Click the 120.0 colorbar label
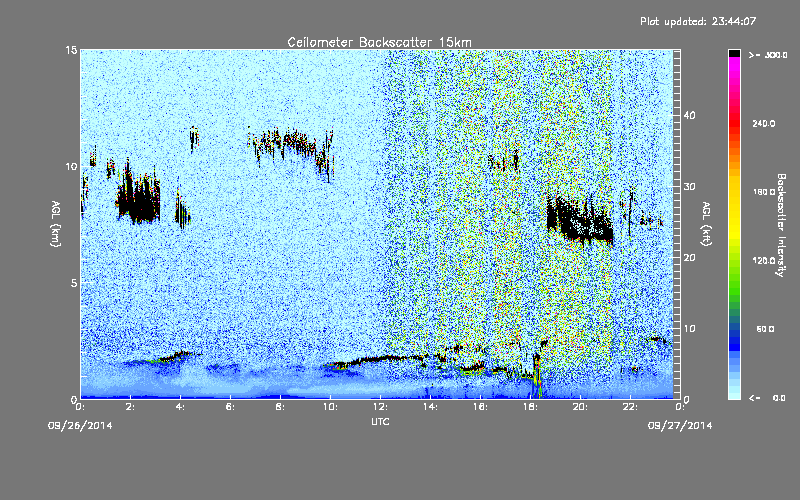This screenshot has height=500, width=800. (764, 260)
